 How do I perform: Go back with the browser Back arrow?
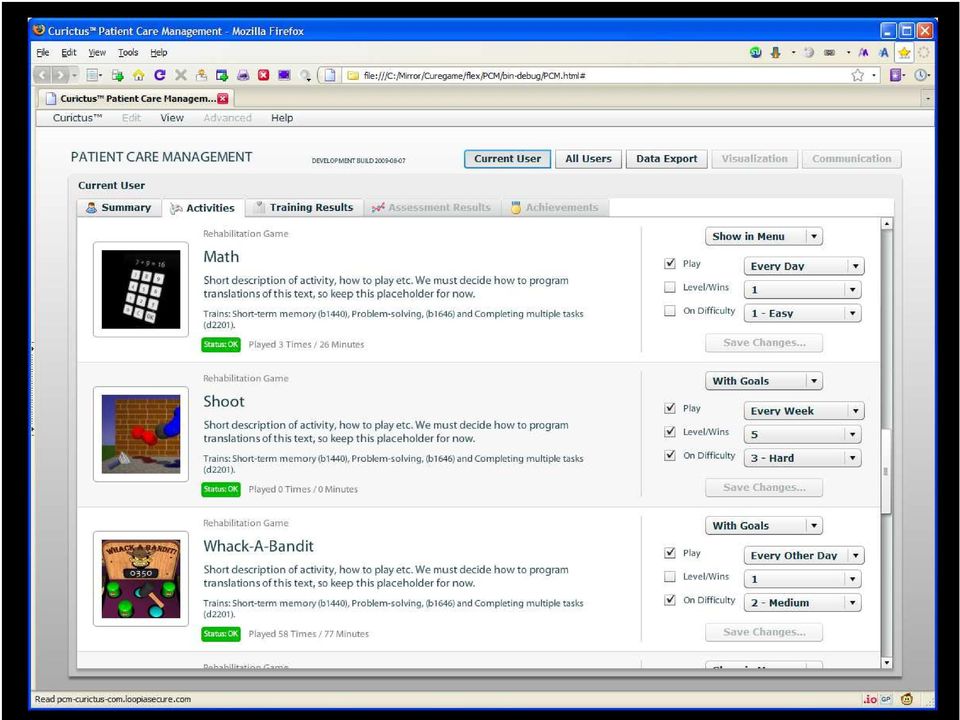(42, 75)
